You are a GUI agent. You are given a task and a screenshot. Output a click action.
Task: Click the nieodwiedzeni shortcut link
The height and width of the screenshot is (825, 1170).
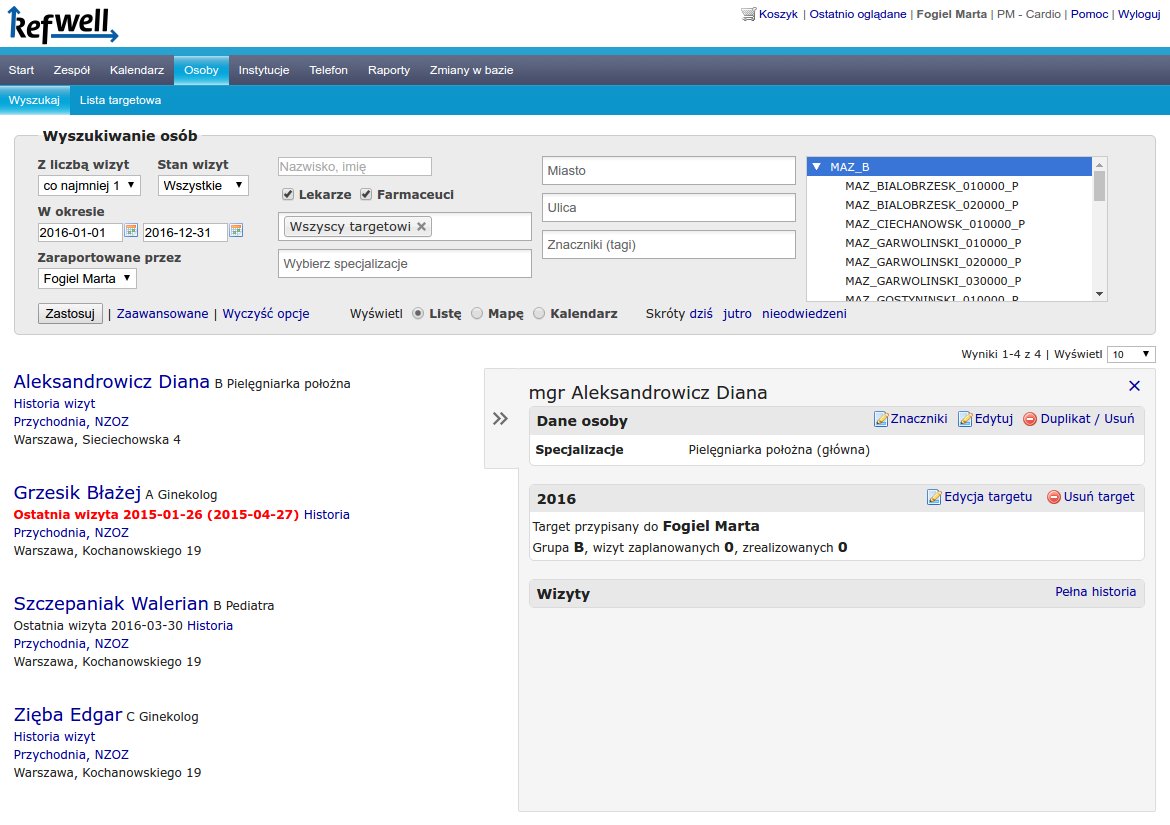pyautogui.click(x=804, y=314)
